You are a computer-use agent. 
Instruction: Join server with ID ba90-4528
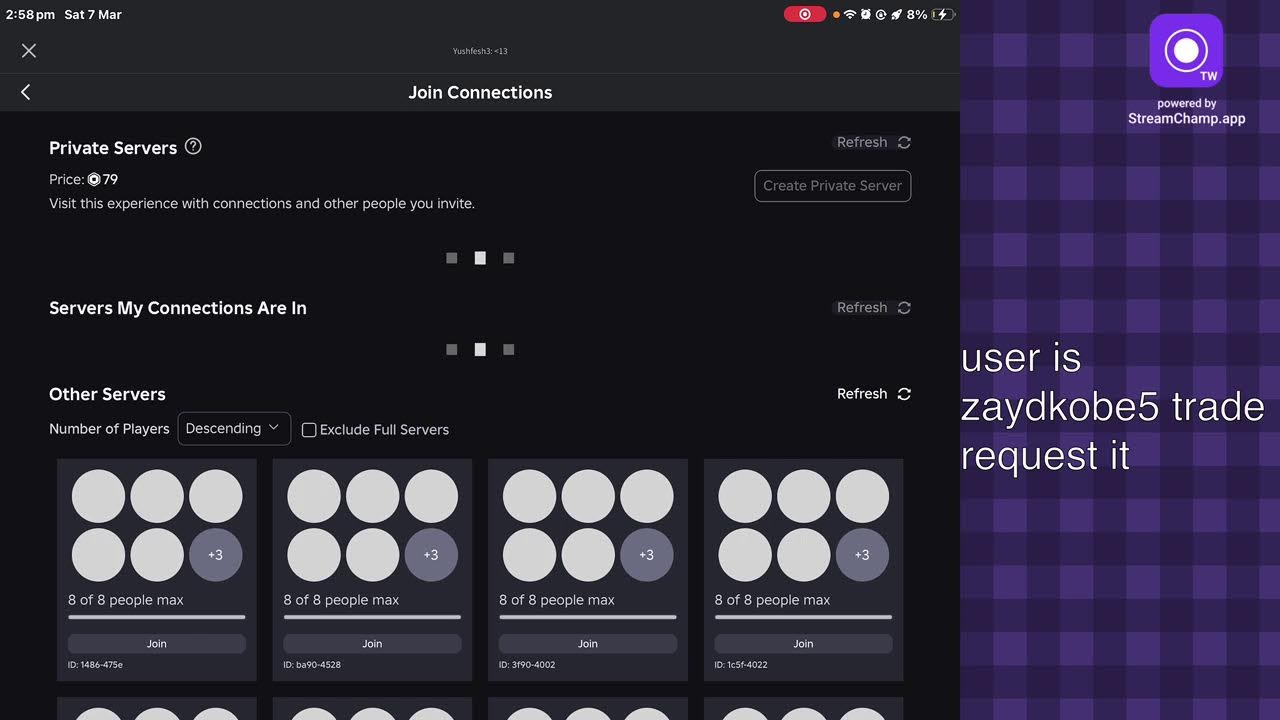click(x=372, y=644)
